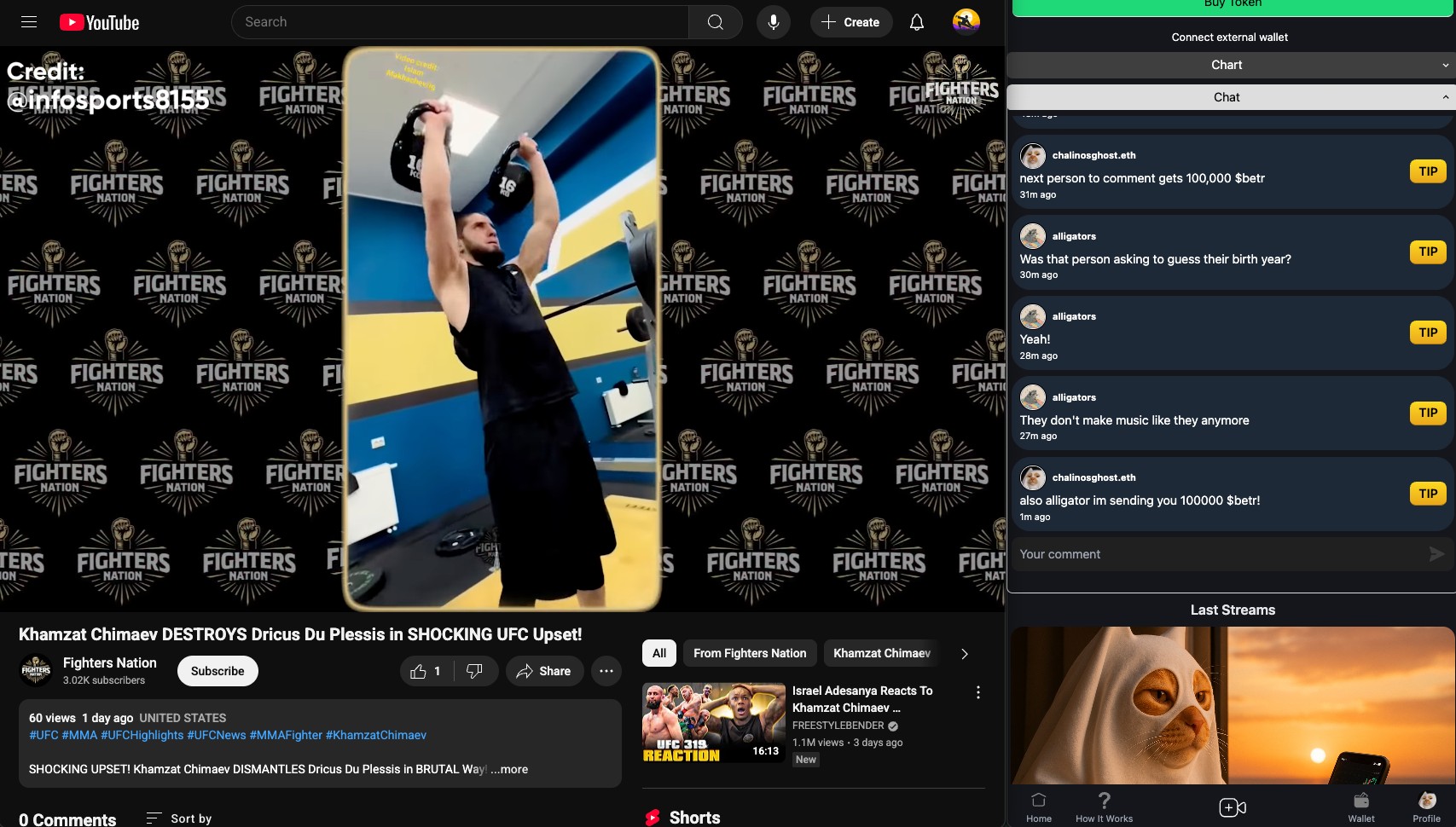This screenshot has width=1456, height=827.
Task: Subscribe to Fighters Nation
Action: tap(218, 671)
